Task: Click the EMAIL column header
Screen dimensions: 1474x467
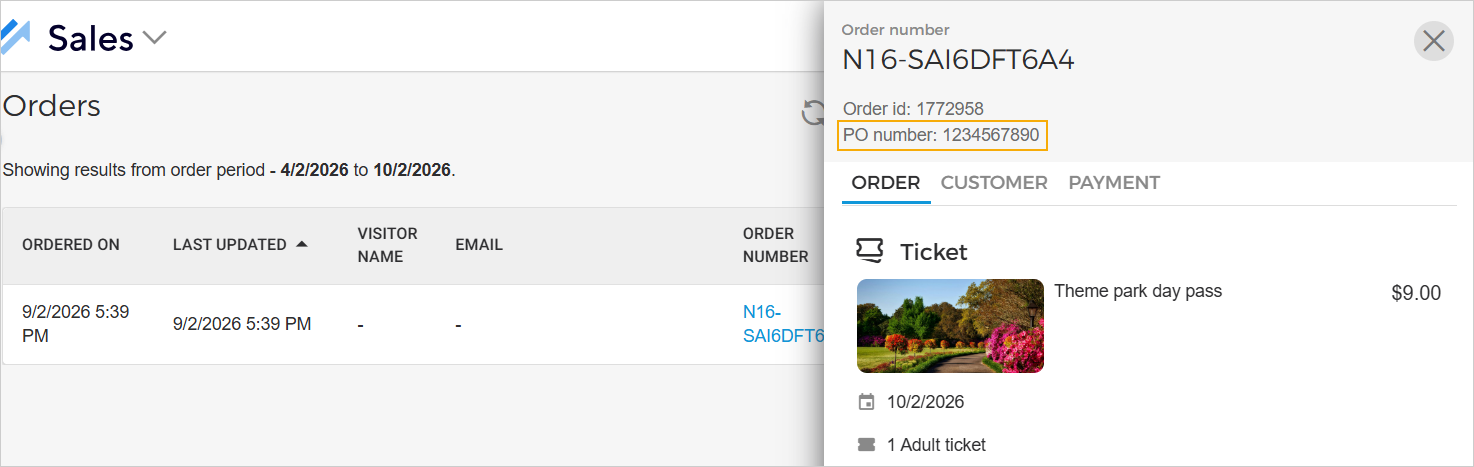Action: click(479, 245)
